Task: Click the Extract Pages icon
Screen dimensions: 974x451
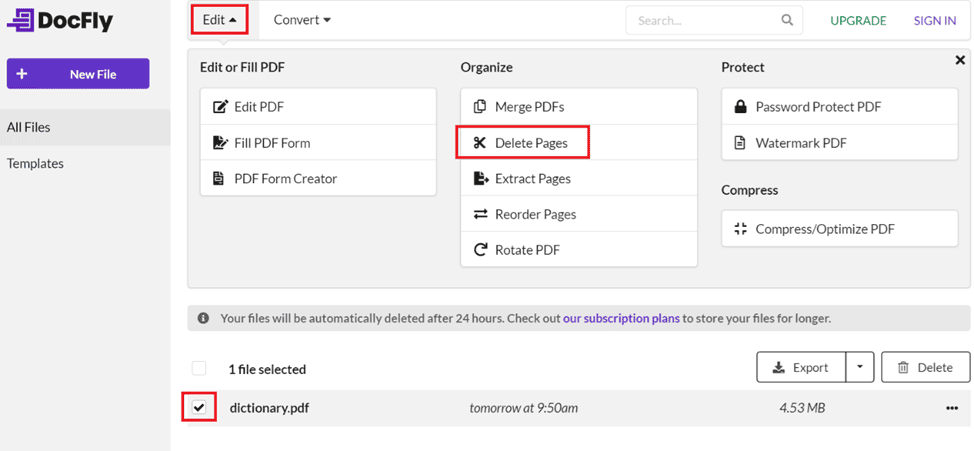Action: (x=481, y=179)
